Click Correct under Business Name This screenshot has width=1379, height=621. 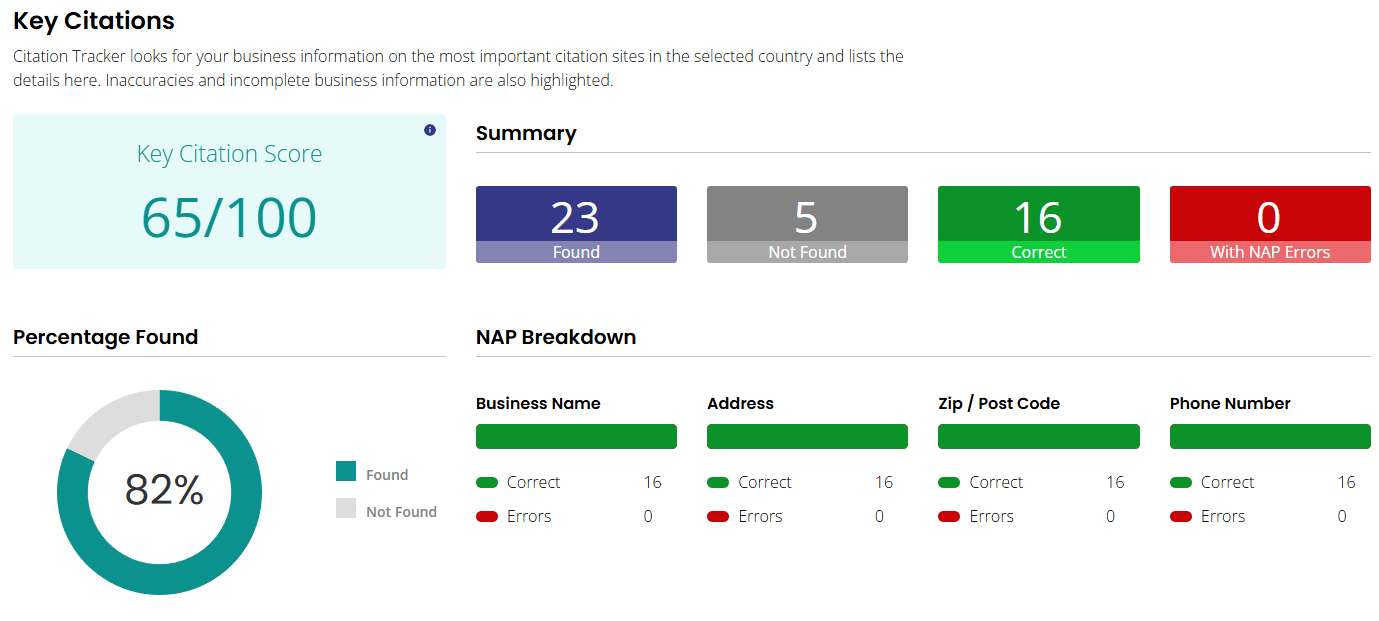pos(533,482)
